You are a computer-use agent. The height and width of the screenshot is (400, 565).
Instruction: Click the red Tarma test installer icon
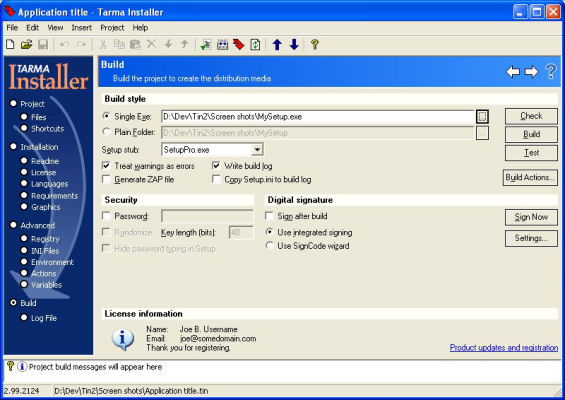point(239,44)
